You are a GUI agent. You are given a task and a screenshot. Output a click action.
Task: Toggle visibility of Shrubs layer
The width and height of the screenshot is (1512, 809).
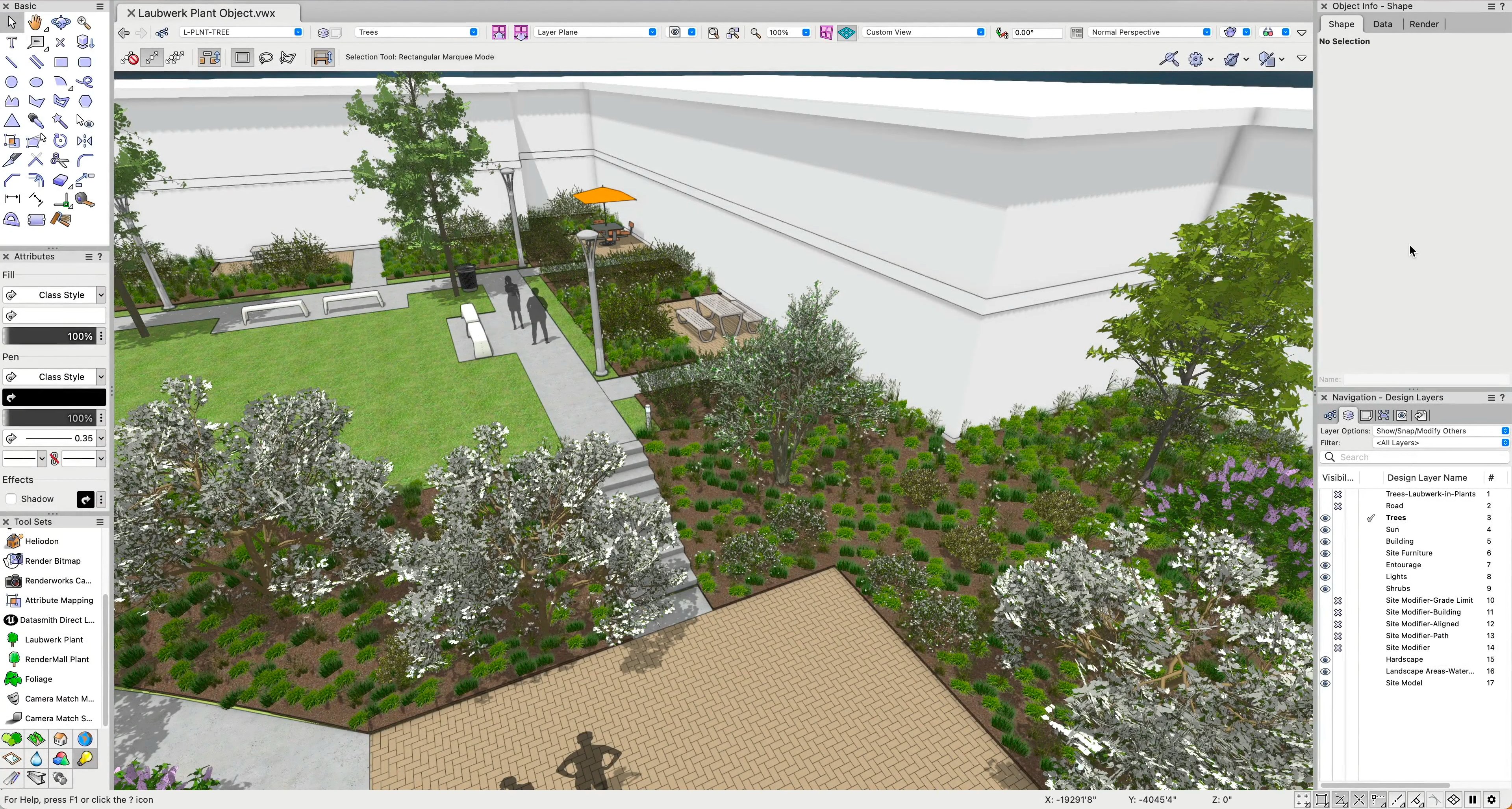point(1325,589)
